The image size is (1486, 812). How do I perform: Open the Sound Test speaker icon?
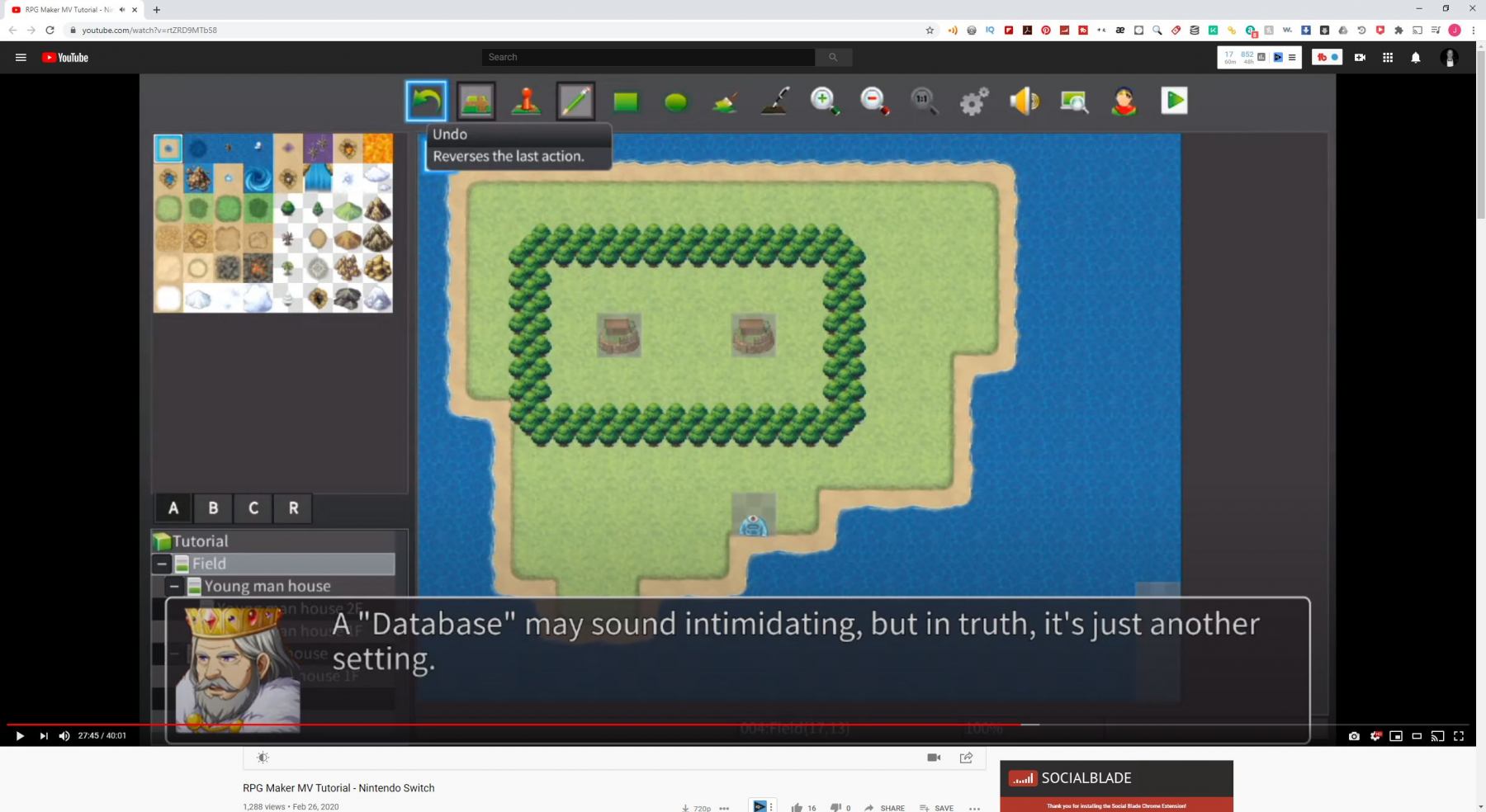(x=1025, y=101)
